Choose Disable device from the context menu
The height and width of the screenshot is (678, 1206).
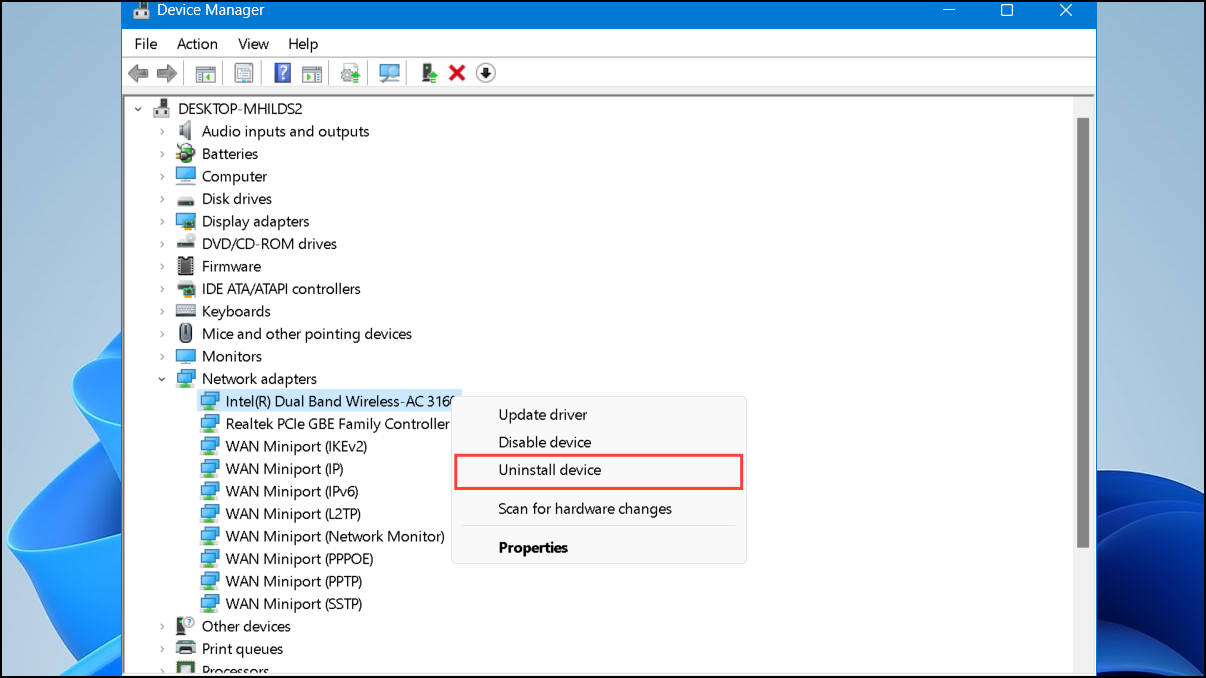599,442
